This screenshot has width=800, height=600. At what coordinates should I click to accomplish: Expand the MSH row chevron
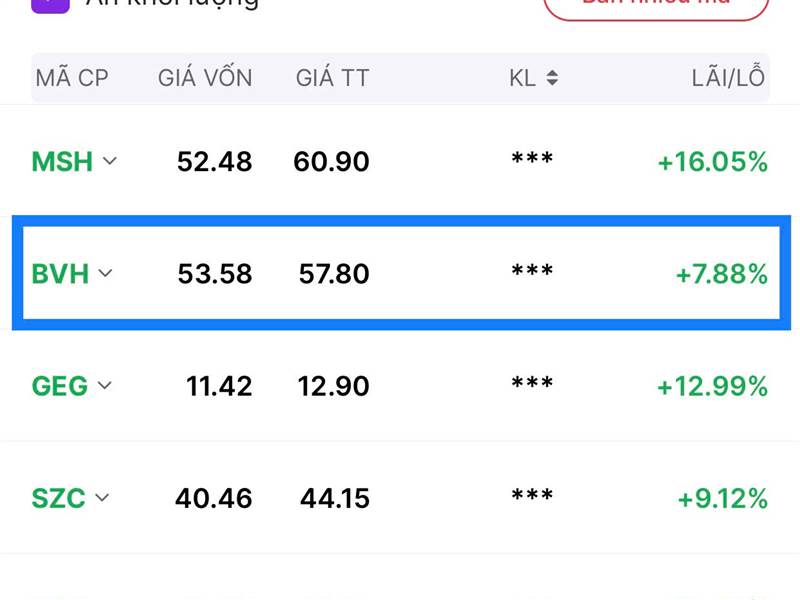110,161
